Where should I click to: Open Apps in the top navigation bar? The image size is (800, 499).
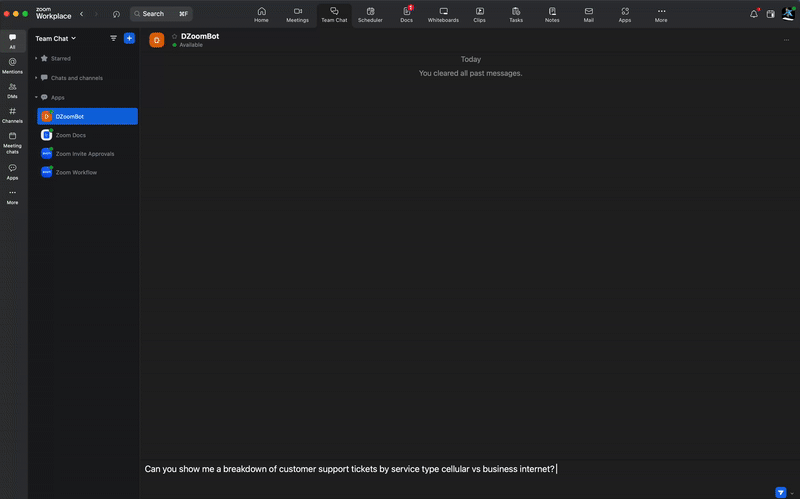625,15
